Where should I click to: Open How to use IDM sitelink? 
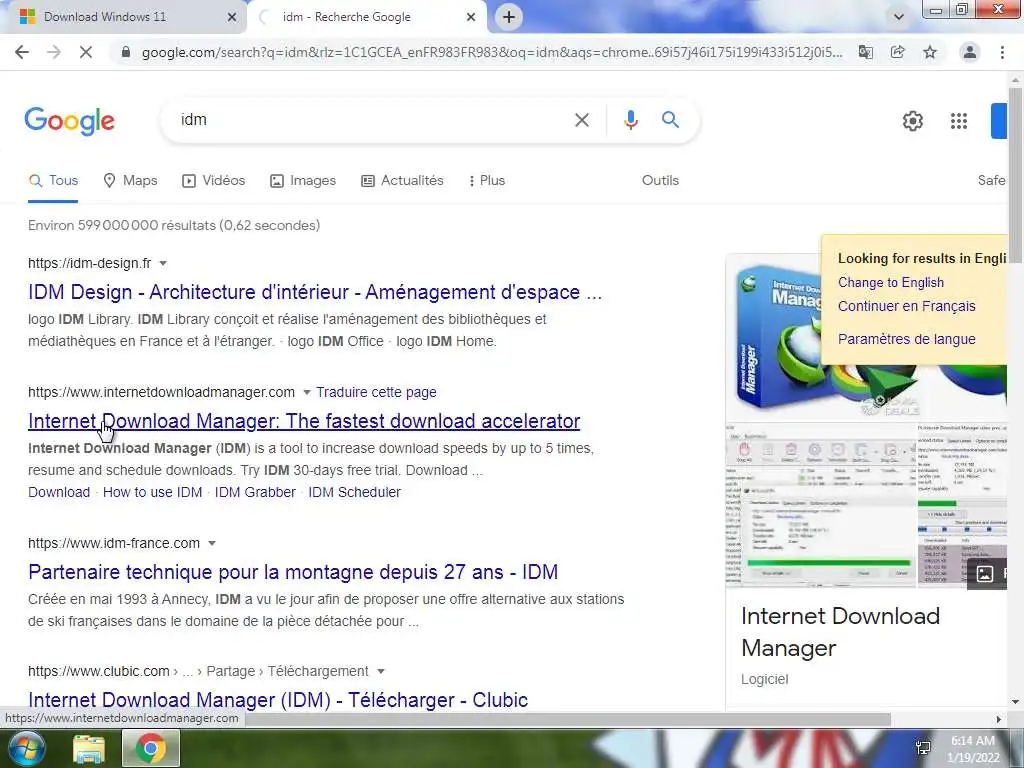[x=152, y=492]
